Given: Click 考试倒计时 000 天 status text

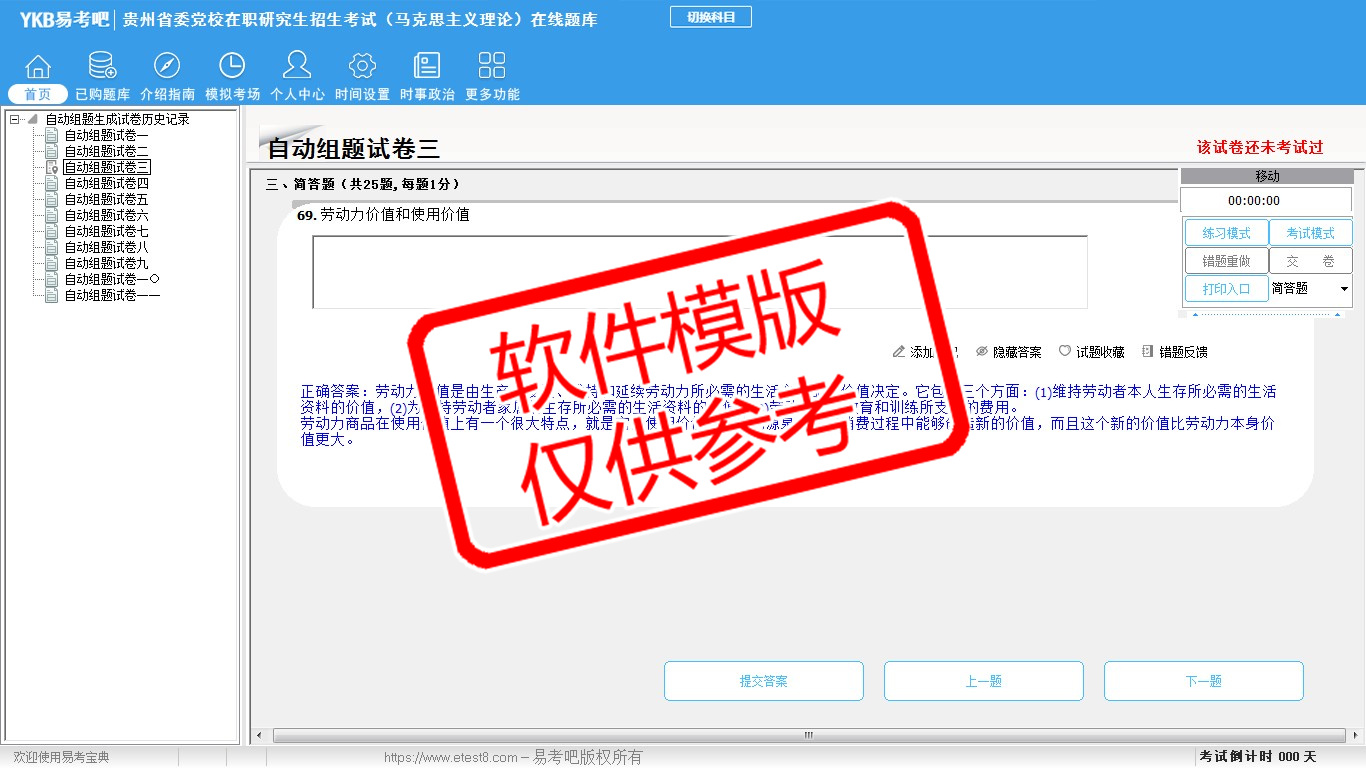Looking at the screenshot, I should [x=1258, y=757].
